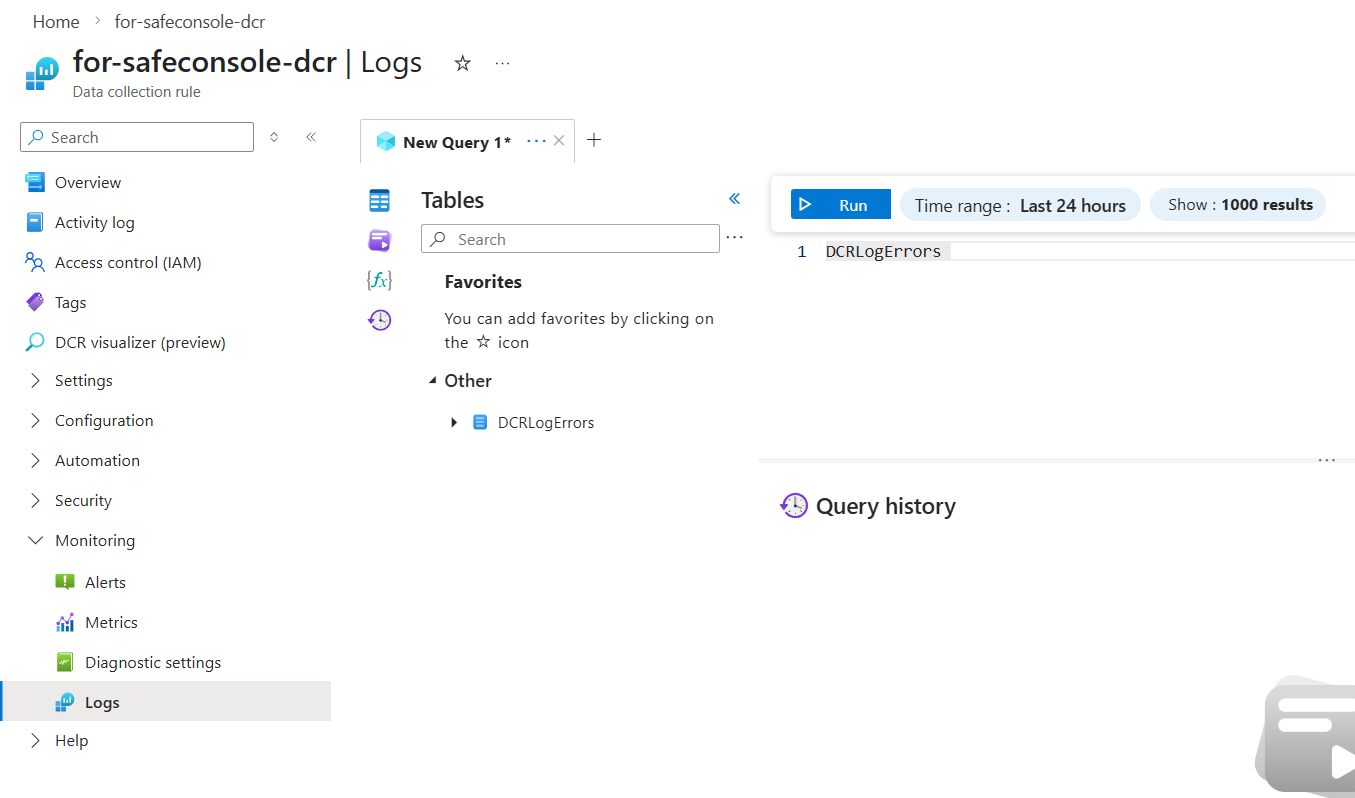Screen dimensions: 1355x798
Task: Collapse the Other tables group
Action: tap(432, 381)
